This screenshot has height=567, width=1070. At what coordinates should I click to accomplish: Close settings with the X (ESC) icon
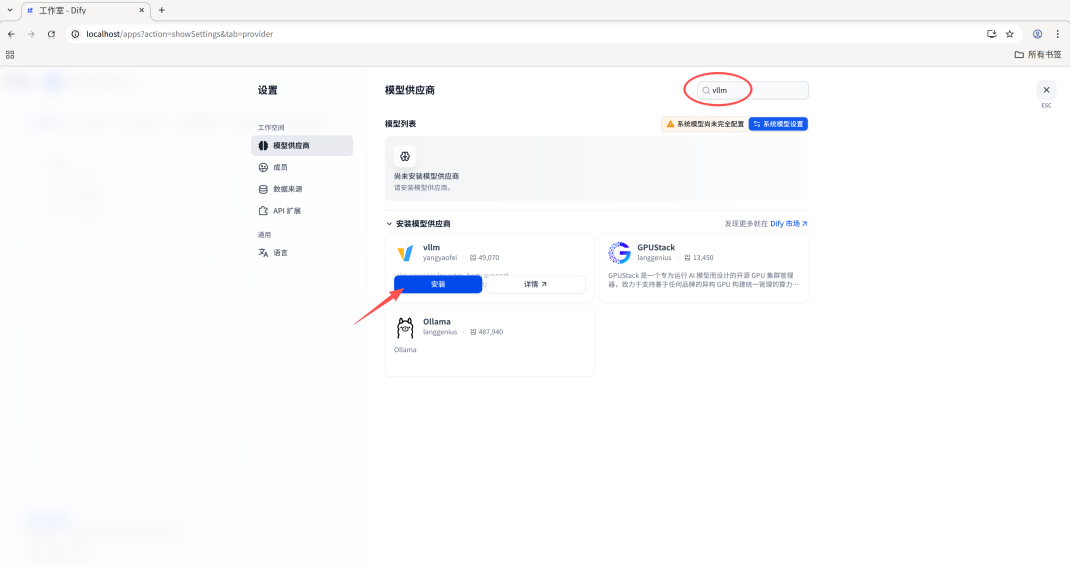(x=1046, y=90)
